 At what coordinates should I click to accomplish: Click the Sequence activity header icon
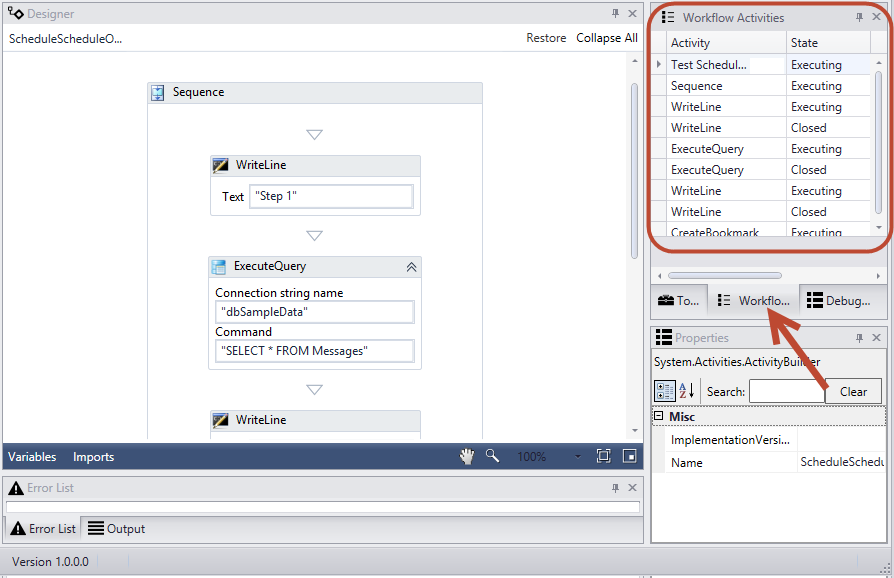157,92
